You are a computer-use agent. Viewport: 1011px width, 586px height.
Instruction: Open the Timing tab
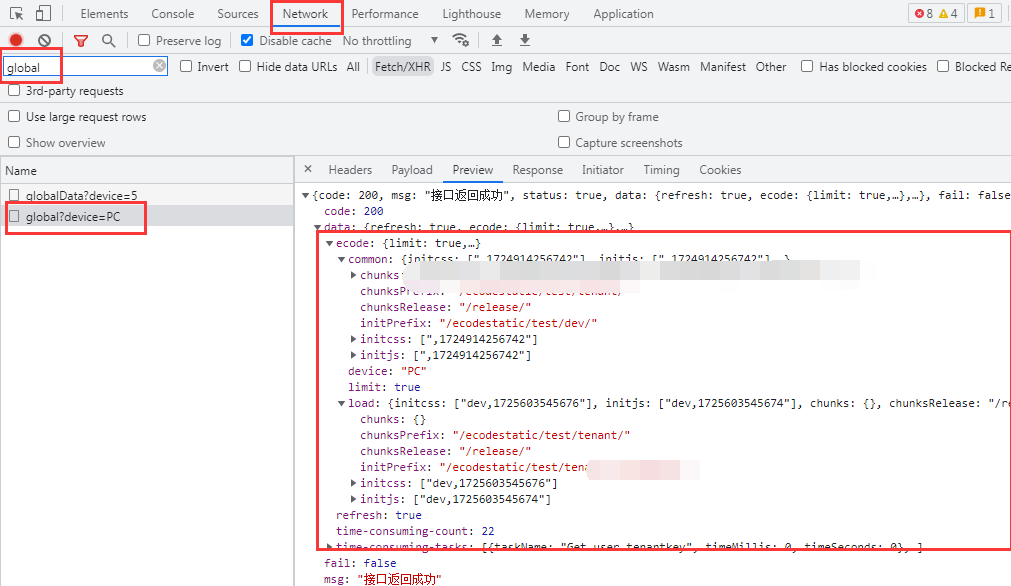click(662, 170)
